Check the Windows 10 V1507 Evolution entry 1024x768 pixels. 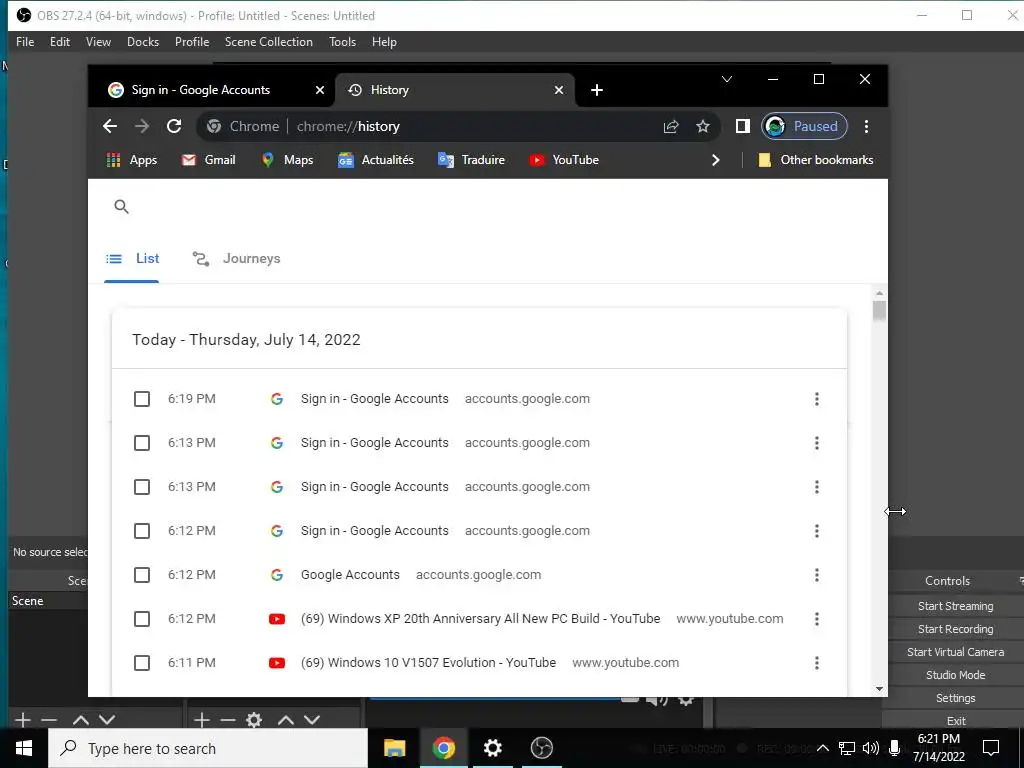pos(142,663)
